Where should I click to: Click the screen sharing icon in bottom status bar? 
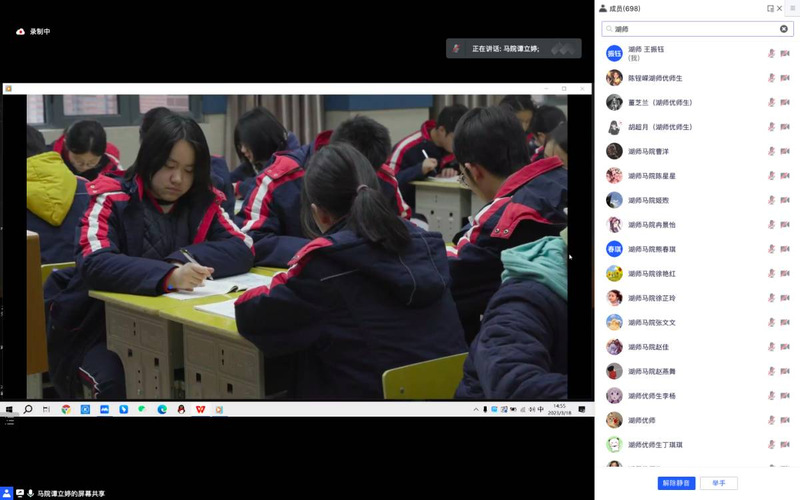tap(18, 493)
